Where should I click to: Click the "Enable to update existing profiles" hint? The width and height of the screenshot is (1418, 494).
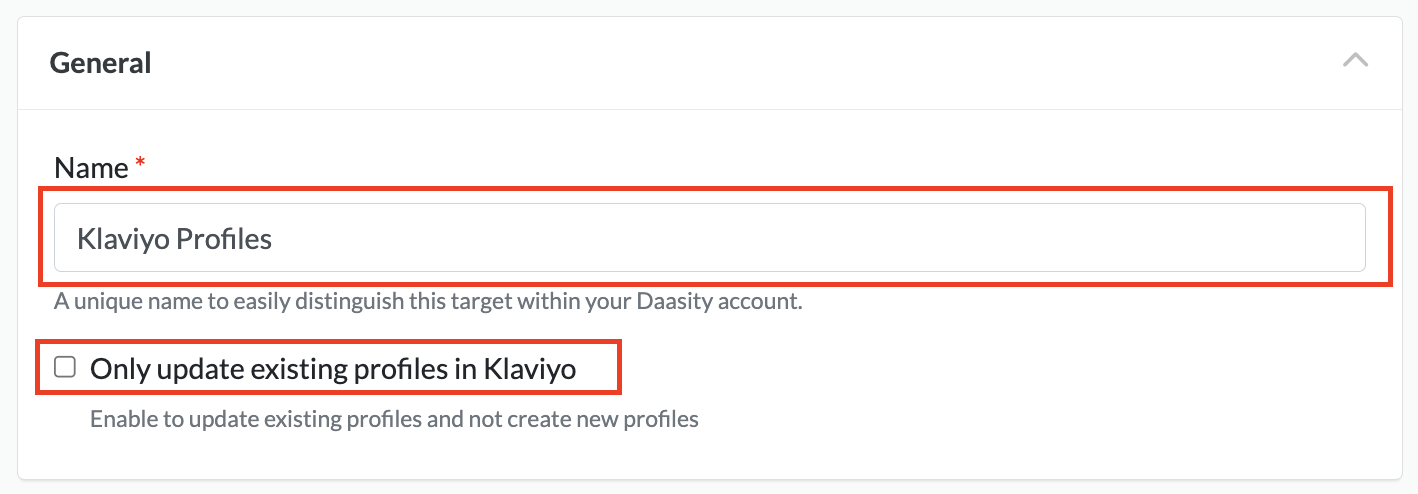pos(260,419)
